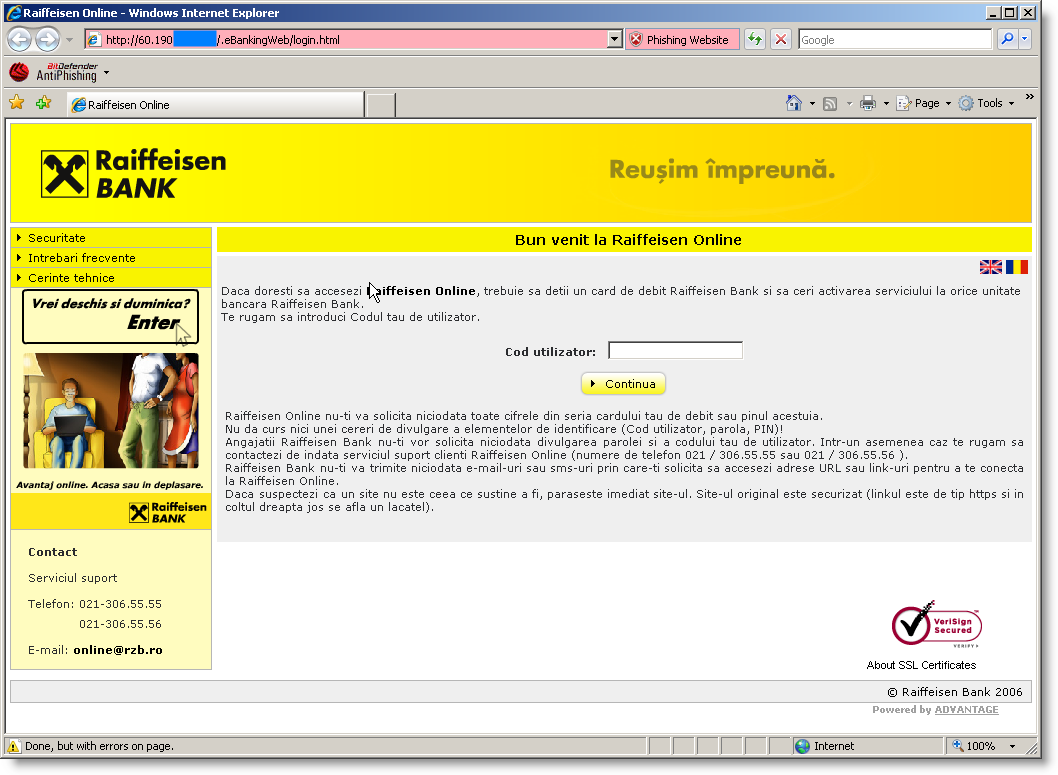
Task: Click the status bar warning error icon
Action: click(x=13, y=746)
